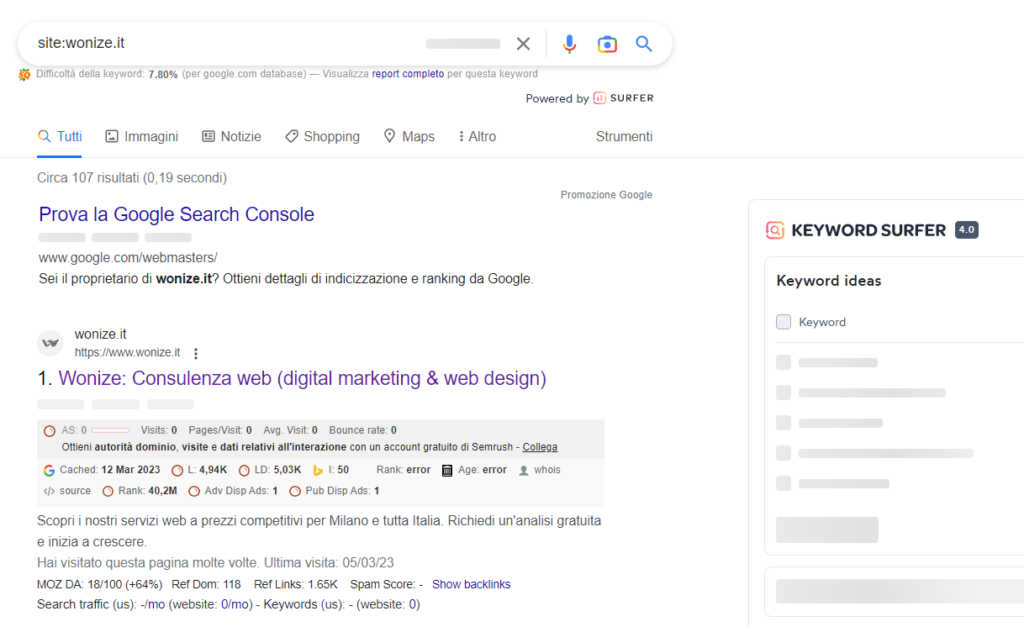Image resolution: width=1024 pixels, height=627 pixels.
Task: Click the AS score progress bar
Action: (x=110, y=430)
